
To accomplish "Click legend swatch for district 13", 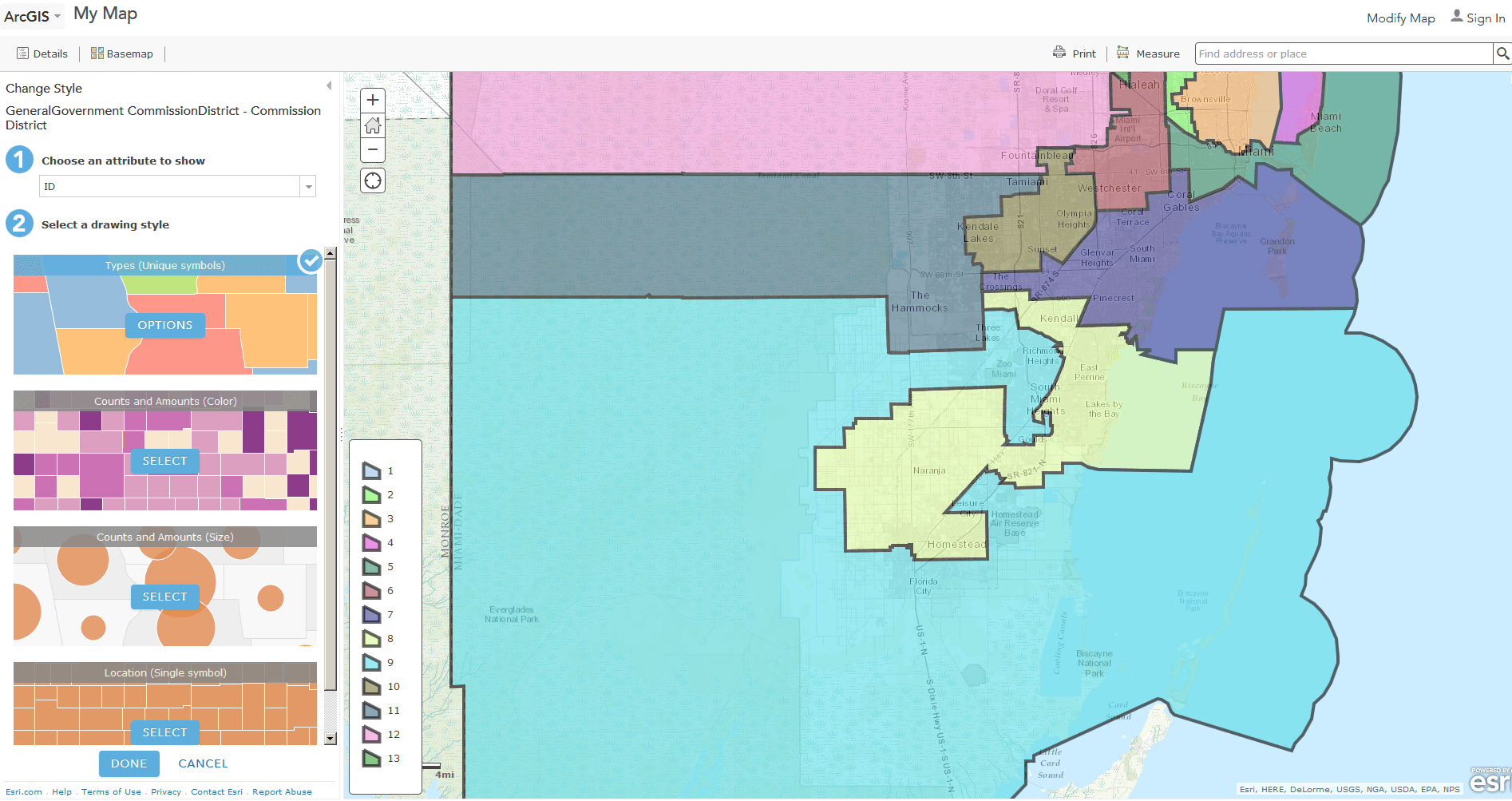I will click(371, 758).
